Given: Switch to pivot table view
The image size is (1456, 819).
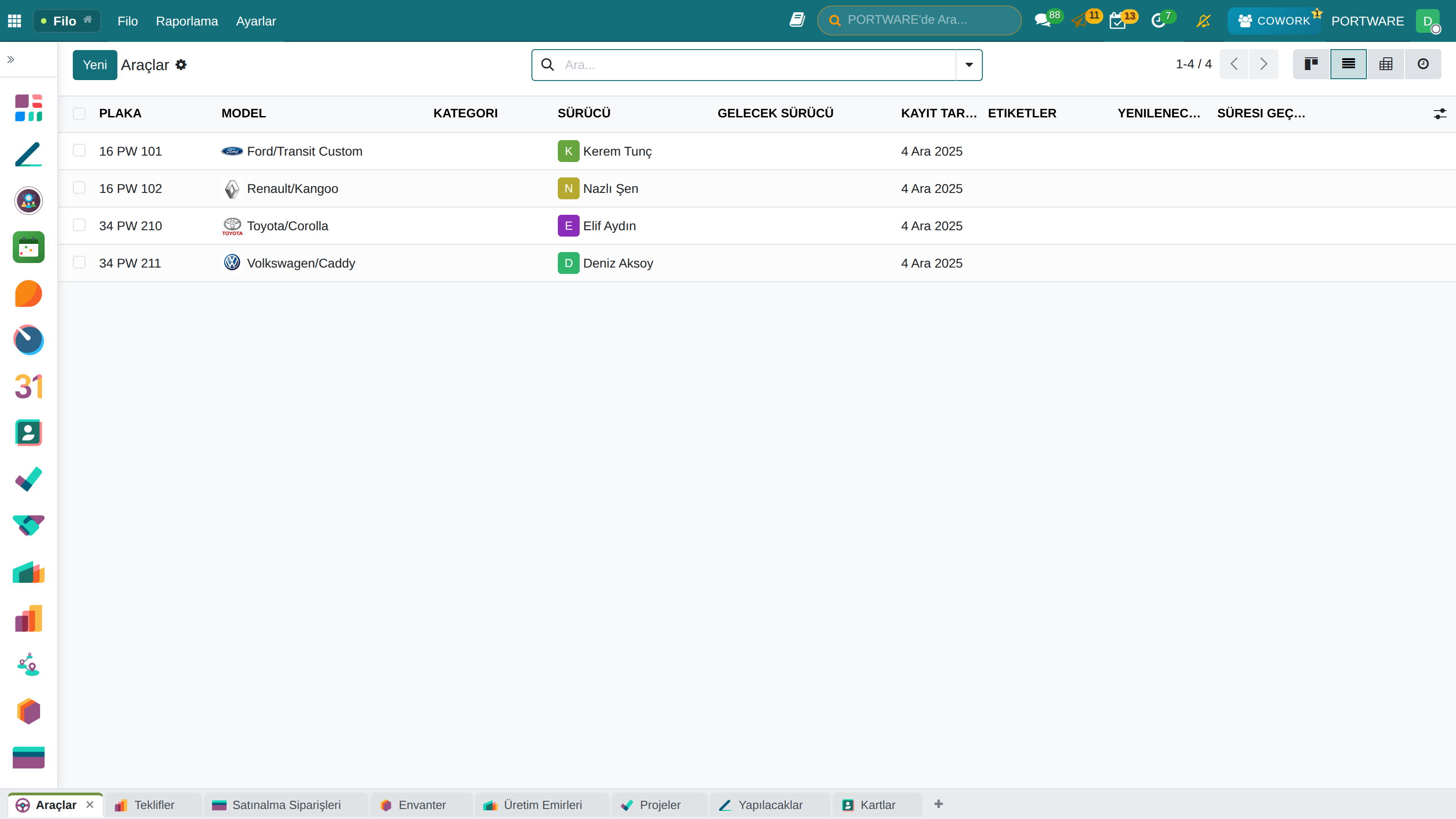Looking at the screenshot, I should coord(1386,64).
